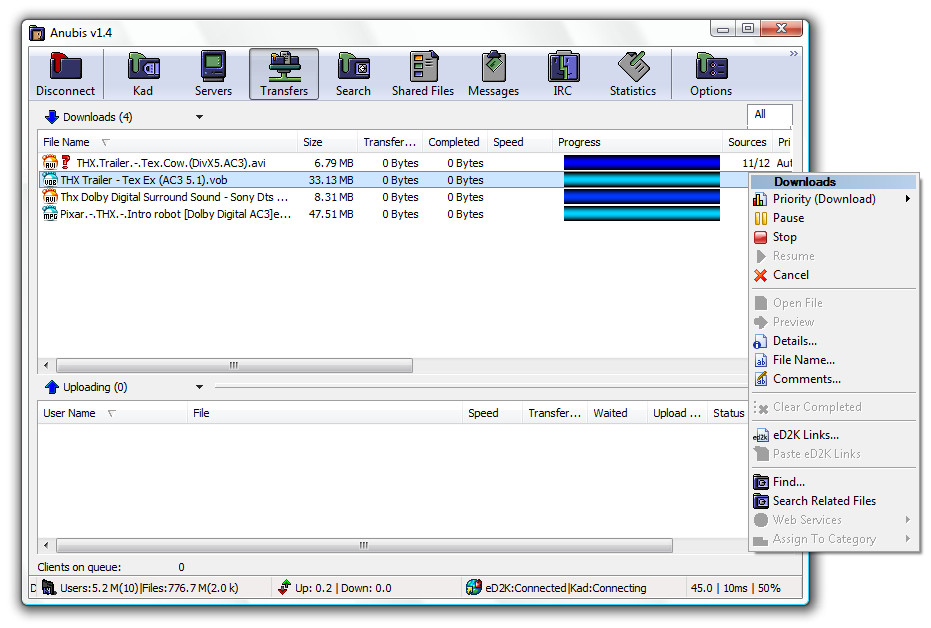Choose eD2K Links... menu entry
The height and width of the screenshot is (628, 931).
tap(834, 435)
